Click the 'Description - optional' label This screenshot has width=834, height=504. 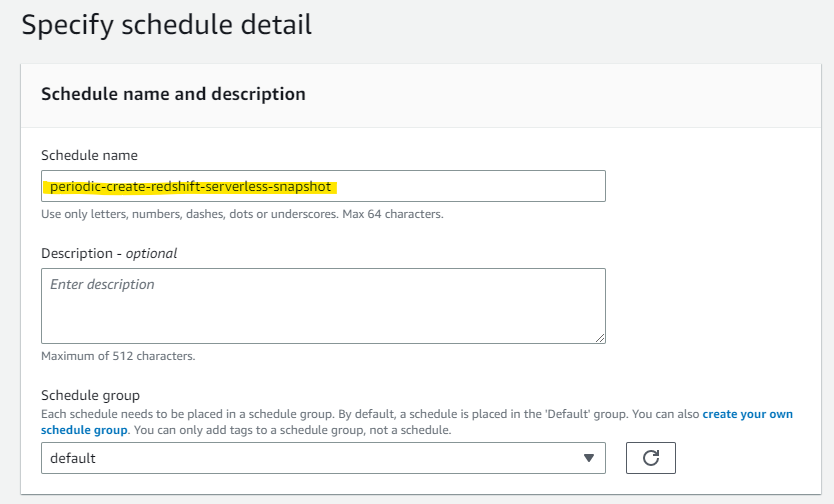pyautogui.click(x=108, y=253)
